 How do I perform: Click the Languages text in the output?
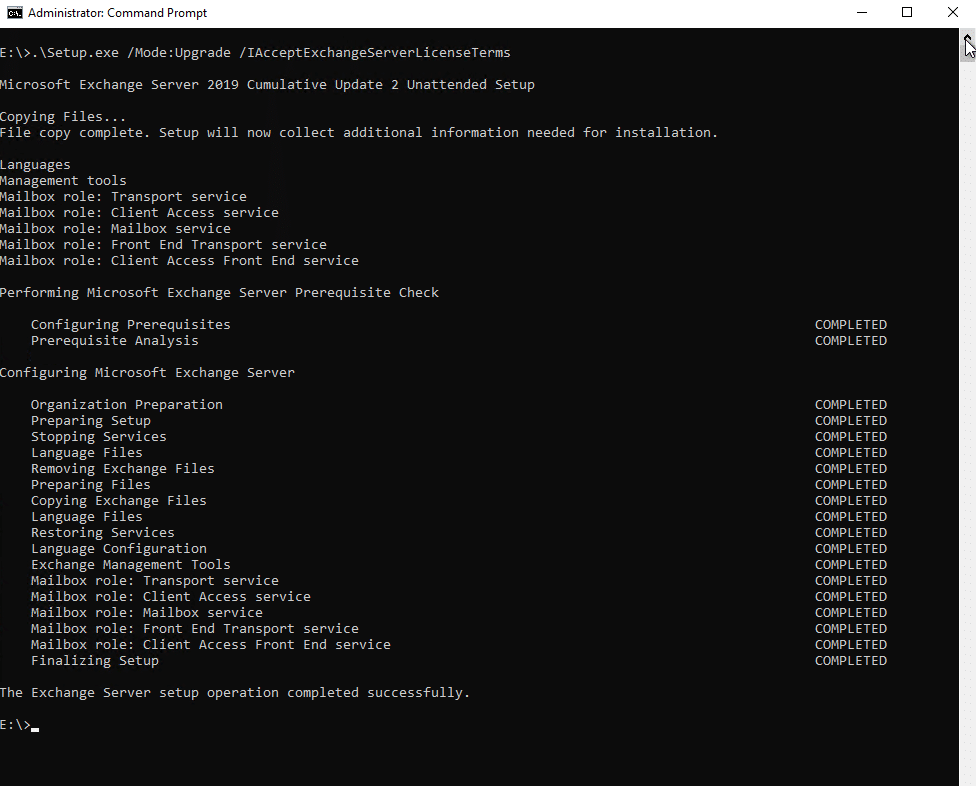[x=35, y=164]
